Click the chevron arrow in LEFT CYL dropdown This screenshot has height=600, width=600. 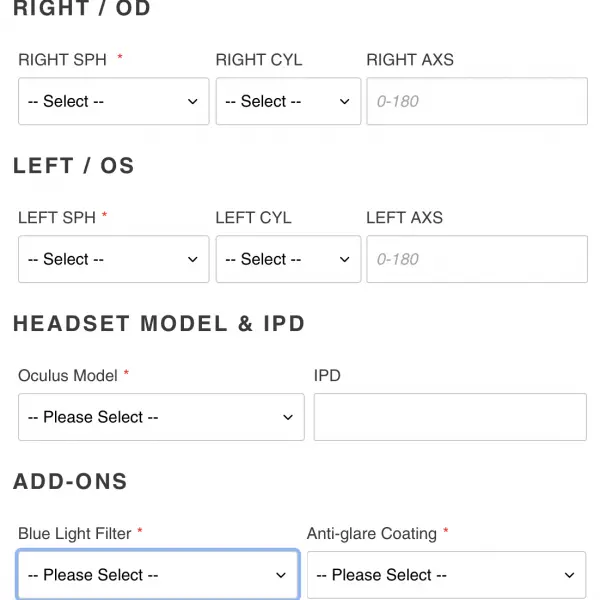344,260
